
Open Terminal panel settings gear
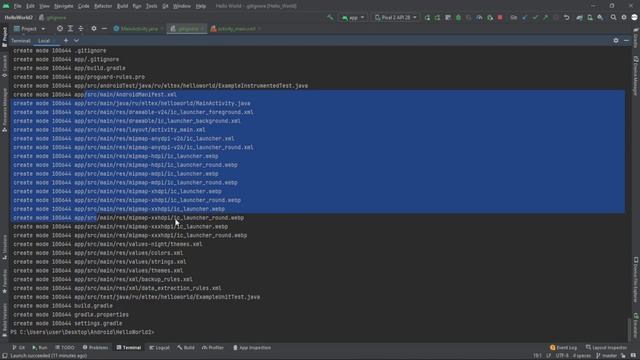[616, 40]
